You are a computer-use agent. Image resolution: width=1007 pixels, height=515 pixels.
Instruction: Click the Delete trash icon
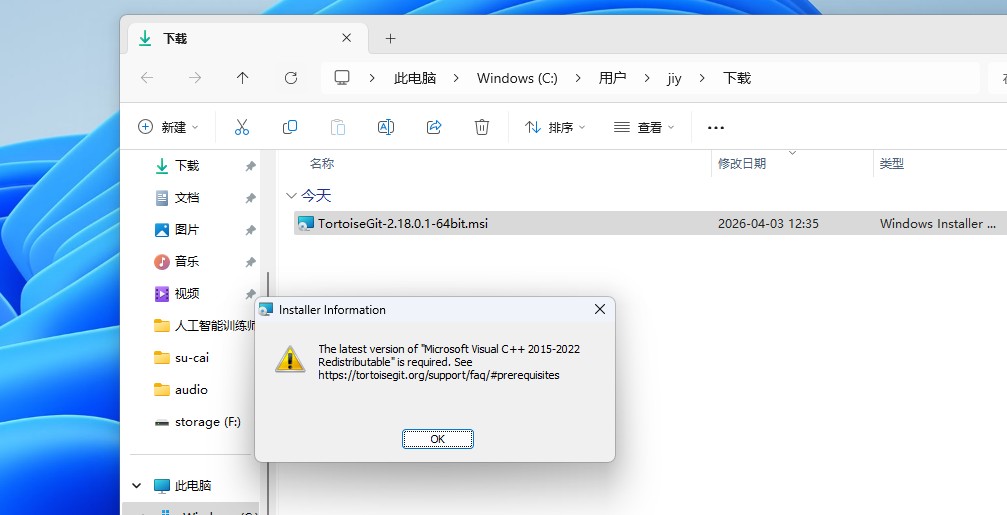pos(482,127)
